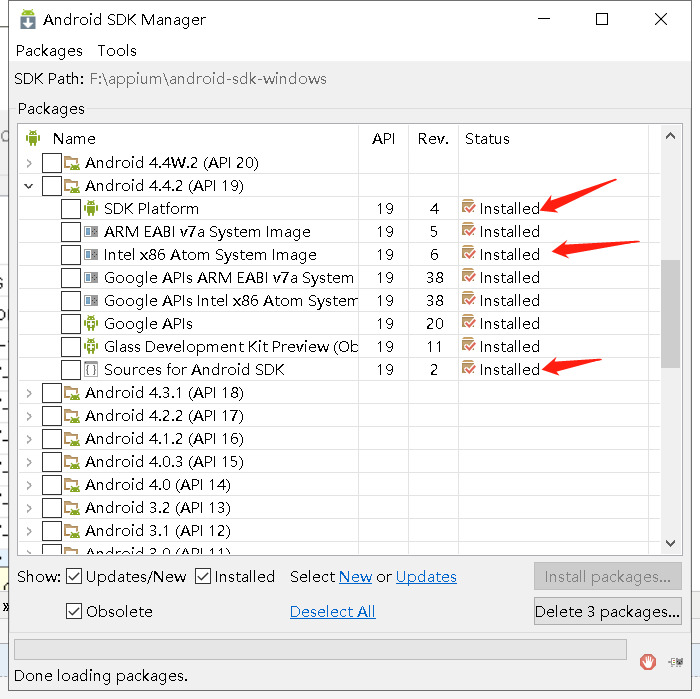Expand the Android 3.1 (API 12) node
The height and width of the screenshot is (699, 700).
pos(29,531)
